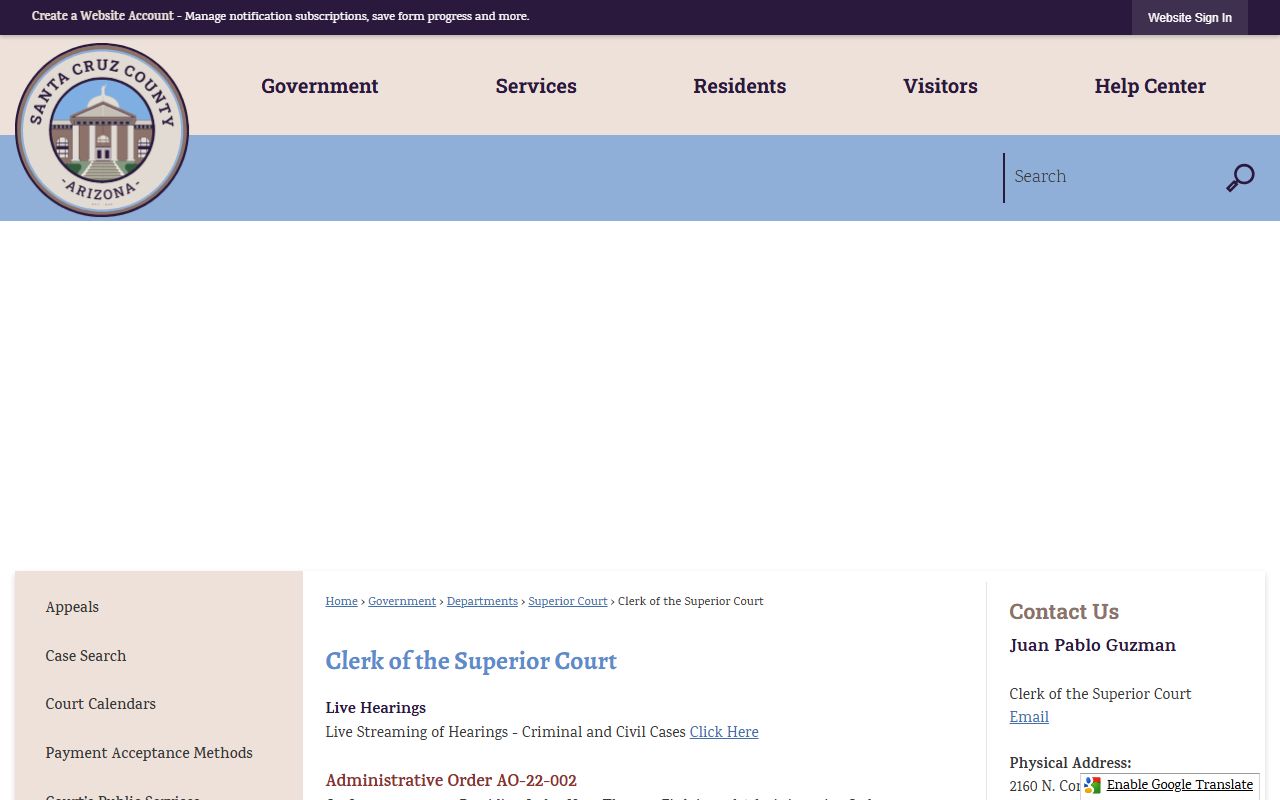Click the Google Translate icon

pyautogui.click(x=1093, y=785)
